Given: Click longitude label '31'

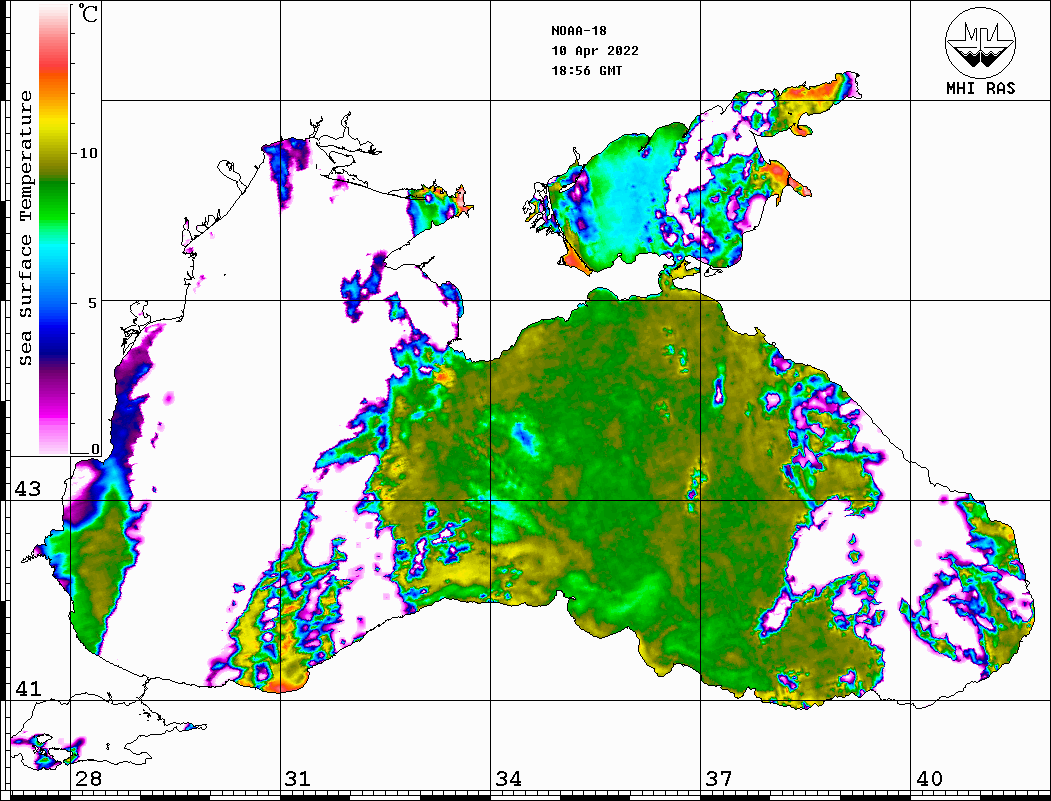Looking at the screenshot, I should [298, 779].
